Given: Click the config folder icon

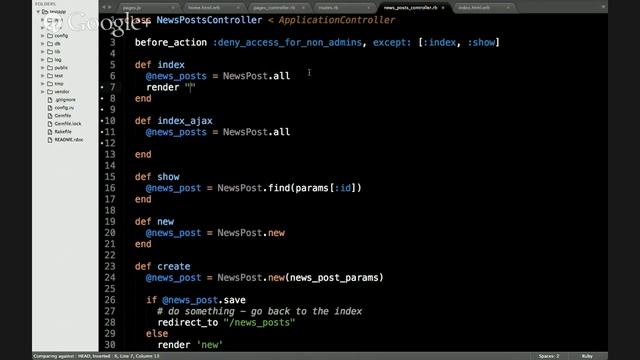Looking at the screenshot, I should pos(50,36).
